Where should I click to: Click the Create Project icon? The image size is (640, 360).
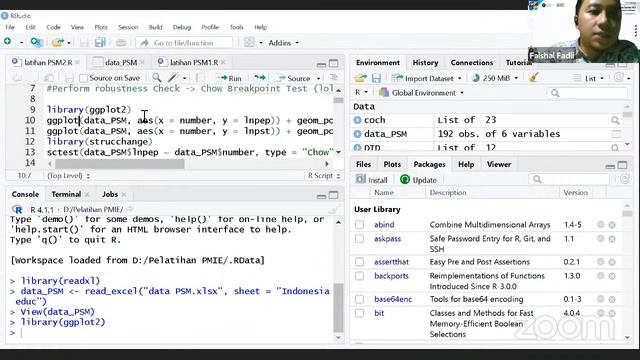pyautogui.click(x=36, y=42)
